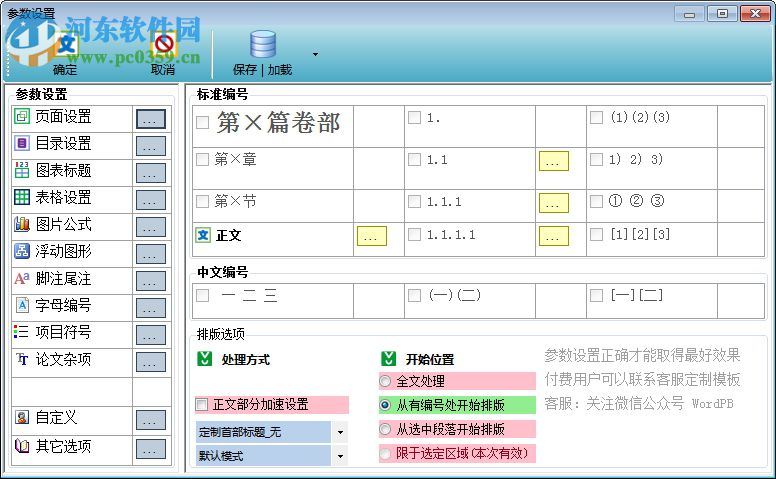Screen dimensions: 776x479
Task: Click yellow ellipsis button beside 正文
Action: pyautogui.click(x=372, y=236)
